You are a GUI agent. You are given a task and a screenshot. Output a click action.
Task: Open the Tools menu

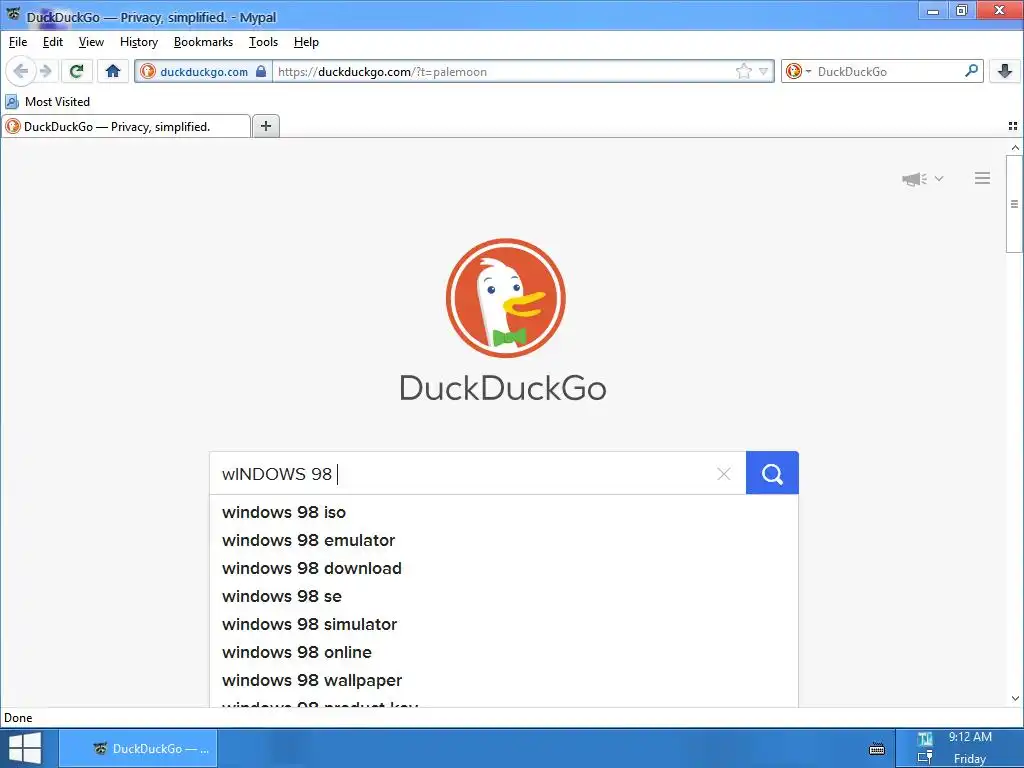[x=263, y=42]
